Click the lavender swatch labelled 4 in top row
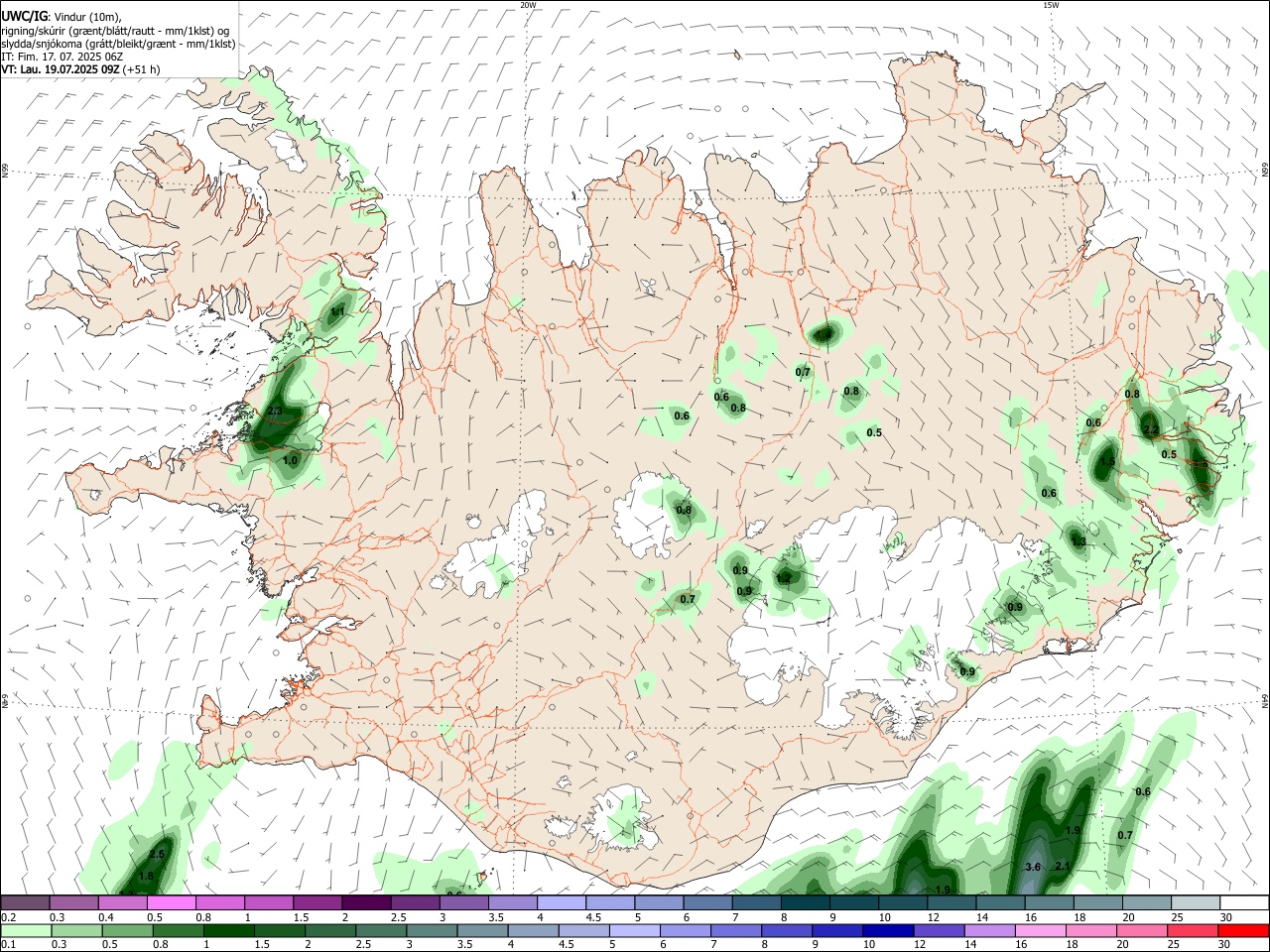The height and width of the screenshot is (952, 1270). click(x=562, y=903)
